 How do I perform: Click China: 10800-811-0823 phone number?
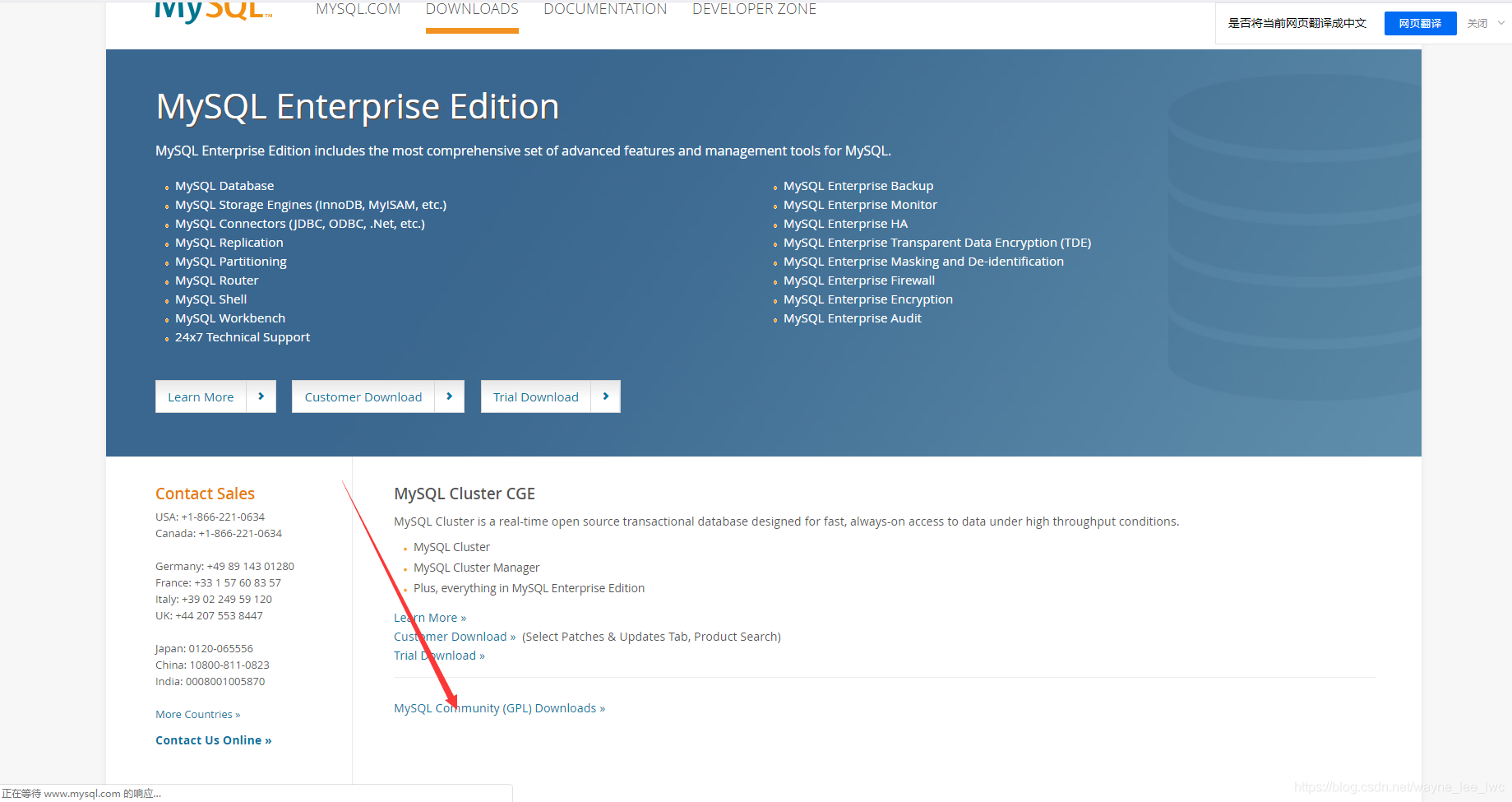(212, 665)
